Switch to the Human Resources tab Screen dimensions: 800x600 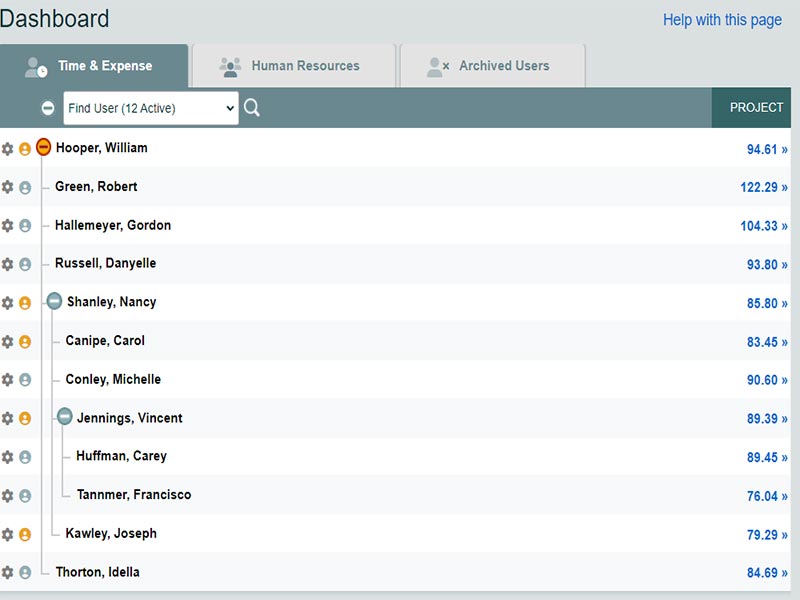294,66
